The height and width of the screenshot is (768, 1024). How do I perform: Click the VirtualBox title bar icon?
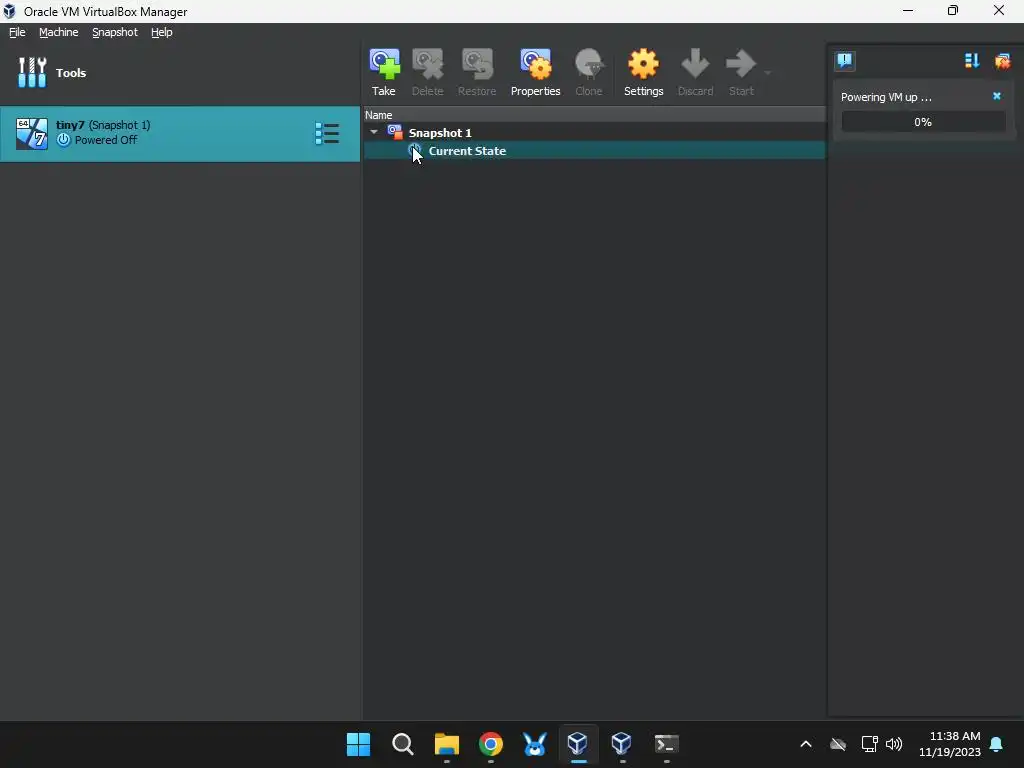coord(9,11)
